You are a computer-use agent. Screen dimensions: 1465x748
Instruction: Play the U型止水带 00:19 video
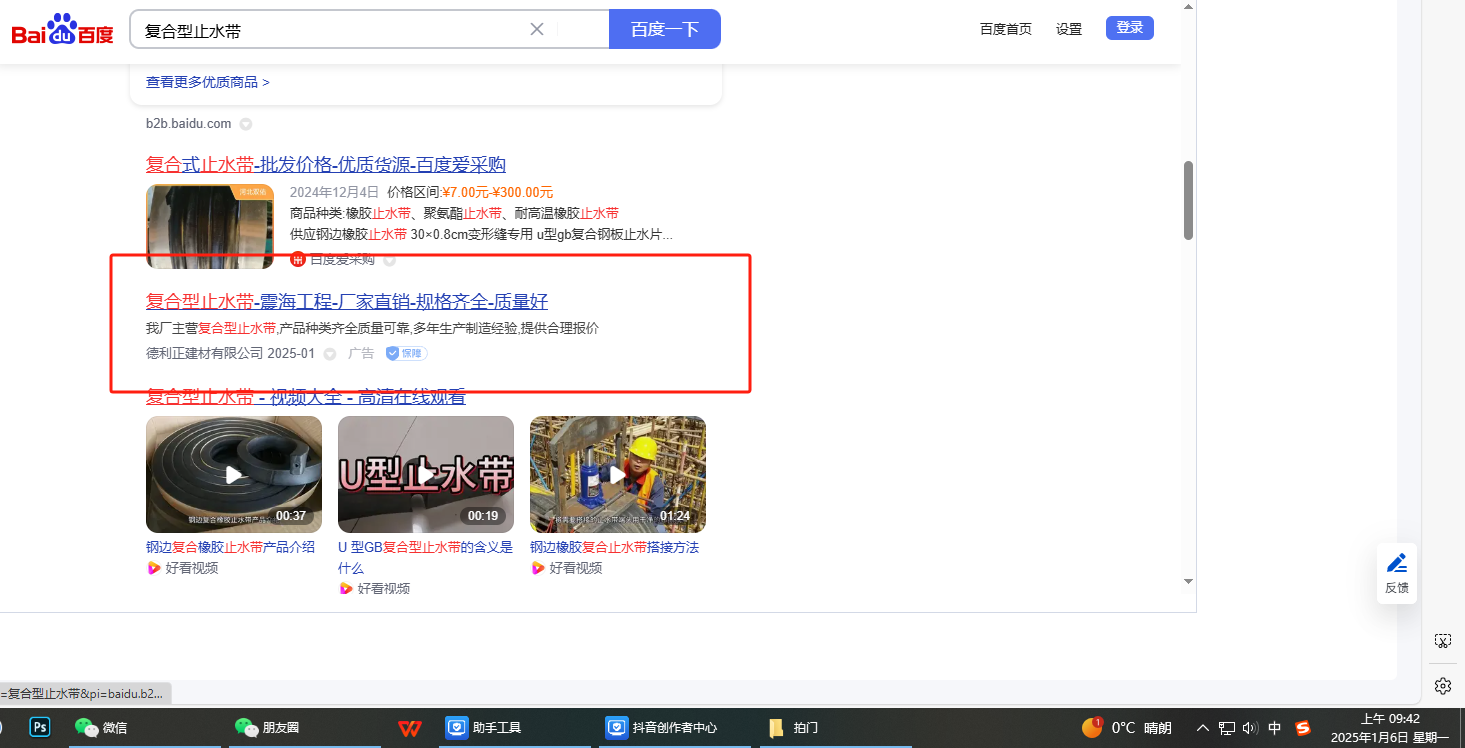(426, 474)
